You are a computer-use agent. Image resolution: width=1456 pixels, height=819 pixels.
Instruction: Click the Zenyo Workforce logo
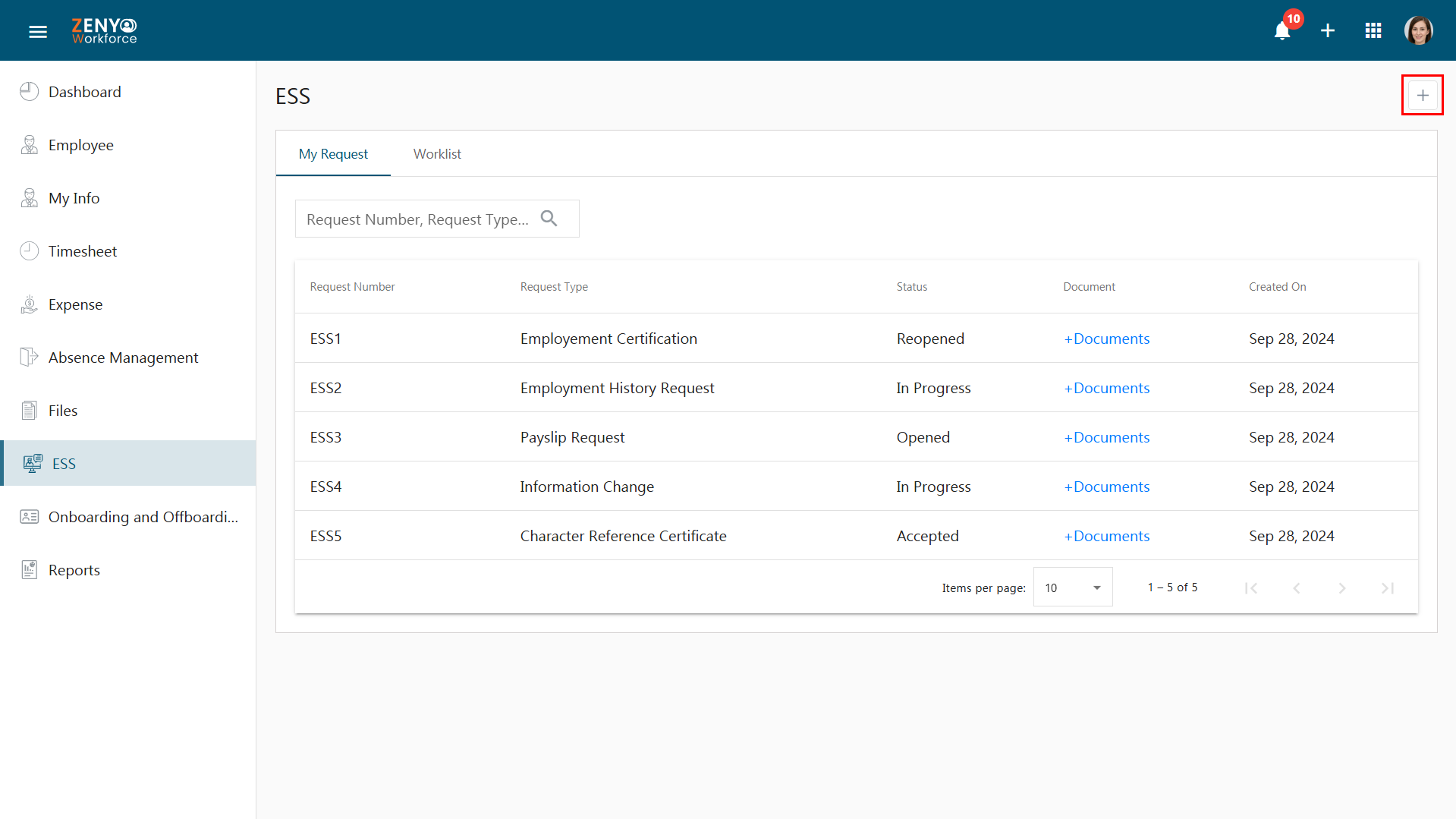pos(104,31)
